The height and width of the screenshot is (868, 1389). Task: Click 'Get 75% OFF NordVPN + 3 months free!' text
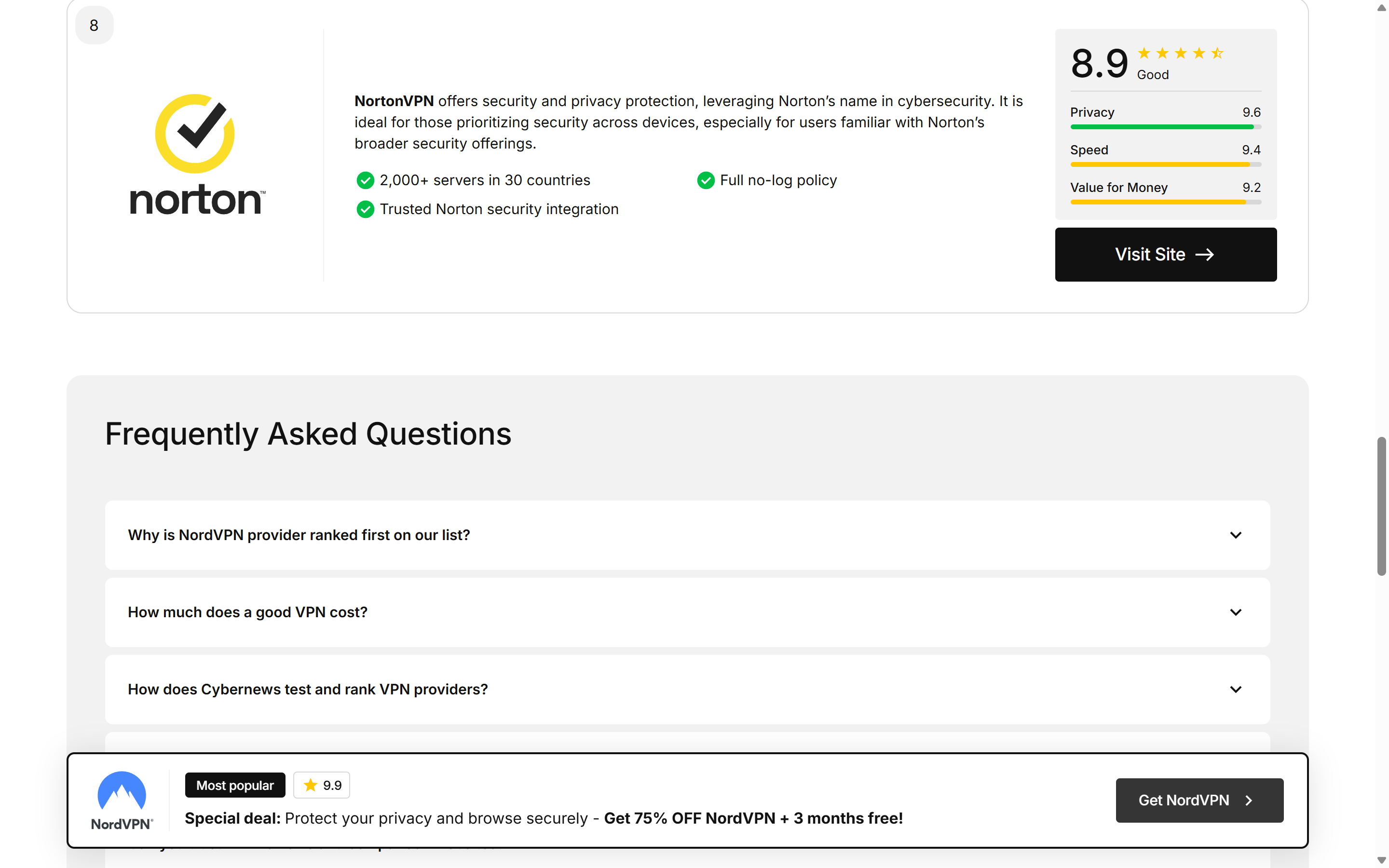click(753, 818)
